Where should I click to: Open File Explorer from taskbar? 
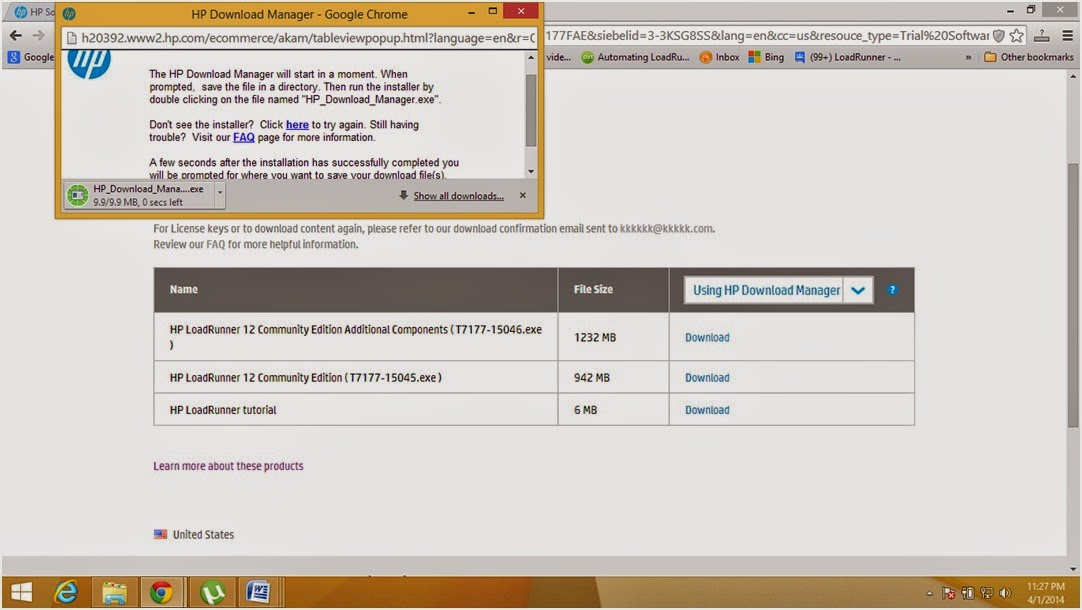(114, 592)
